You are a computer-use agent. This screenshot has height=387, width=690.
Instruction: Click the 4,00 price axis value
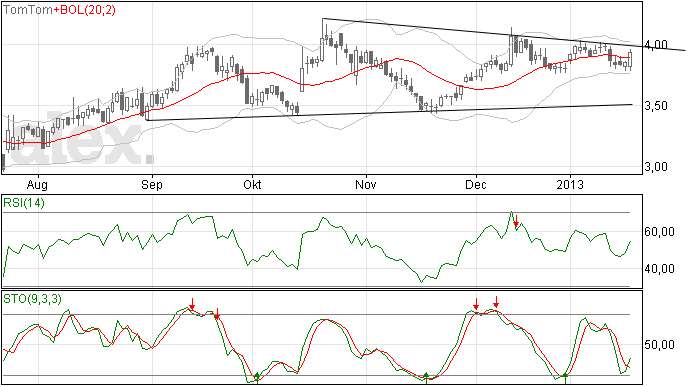656,45
